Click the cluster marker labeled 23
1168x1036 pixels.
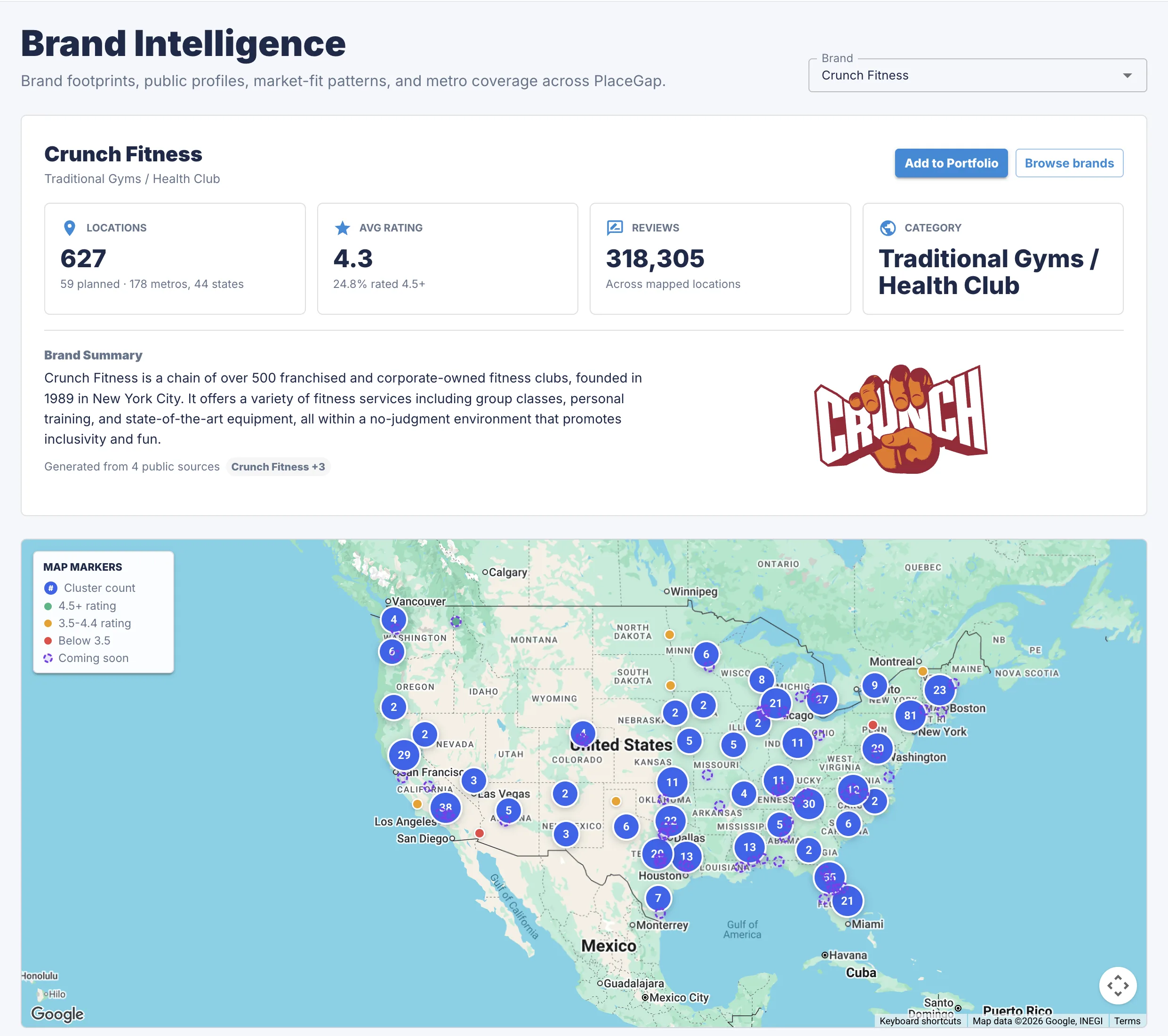click(939, 690)
